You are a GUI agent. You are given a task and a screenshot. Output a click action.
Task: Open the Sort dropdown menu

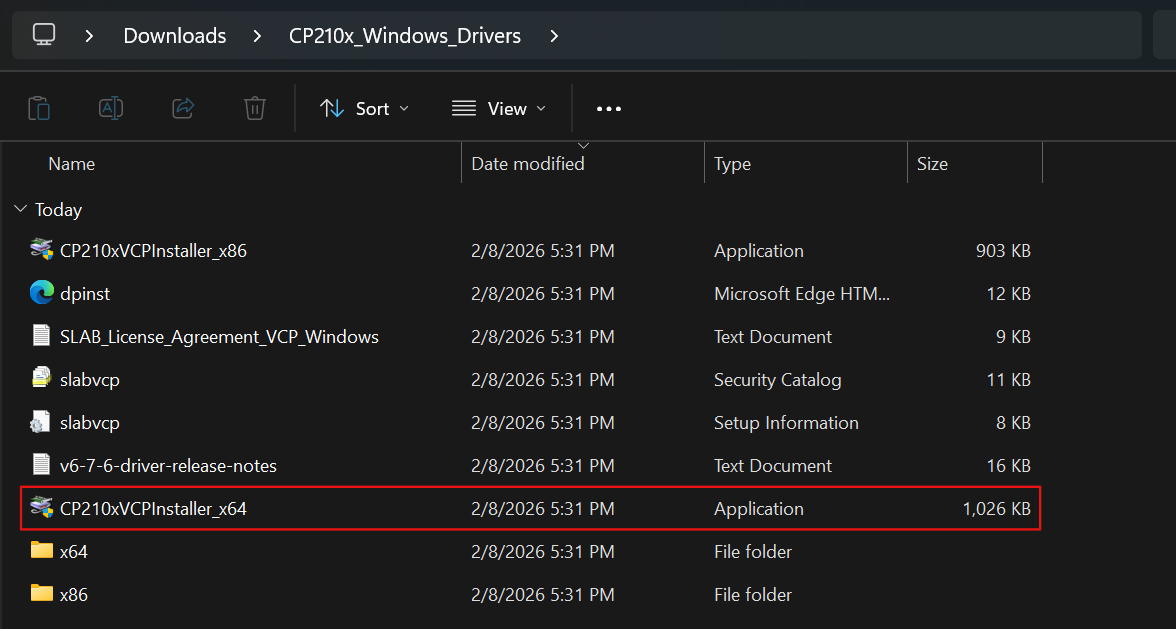tap(364, 108)
